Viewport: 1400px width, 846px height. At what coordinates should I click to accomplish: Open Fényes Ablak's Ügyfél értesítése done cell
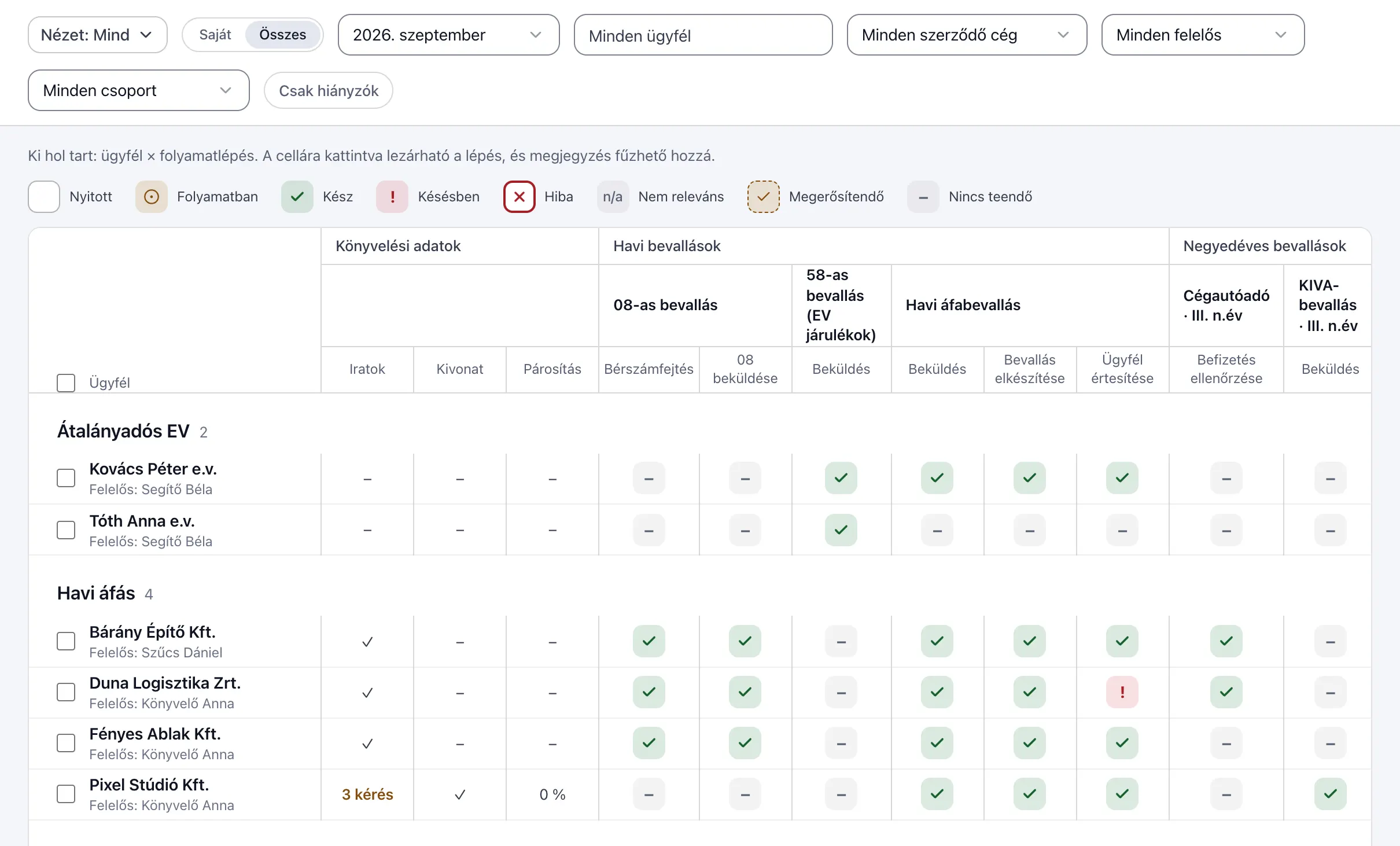coord(1122,743)
